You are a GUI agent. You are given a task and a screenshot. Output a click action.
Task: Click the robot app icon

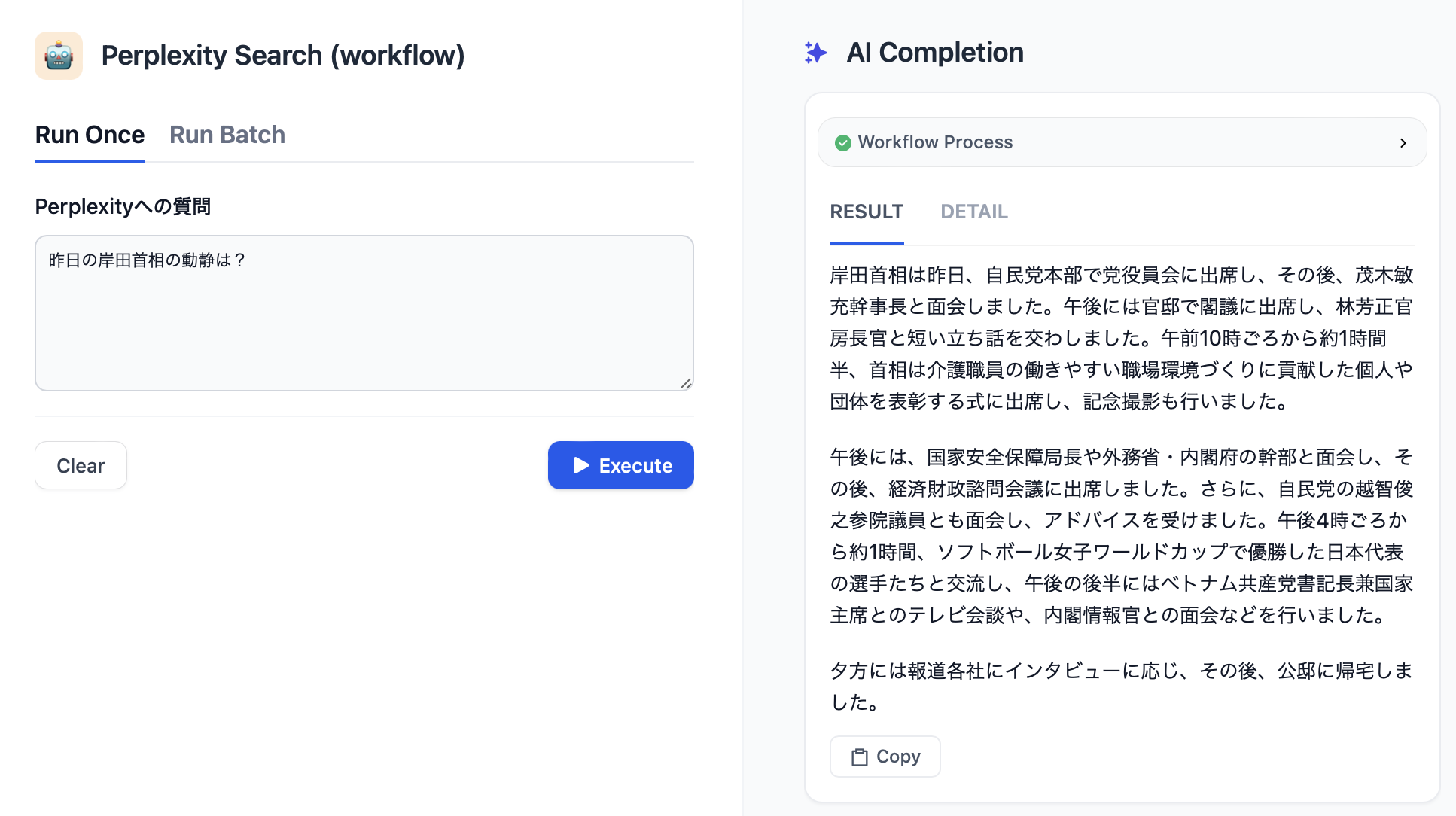pyautogui.click(x=59, y=56)
